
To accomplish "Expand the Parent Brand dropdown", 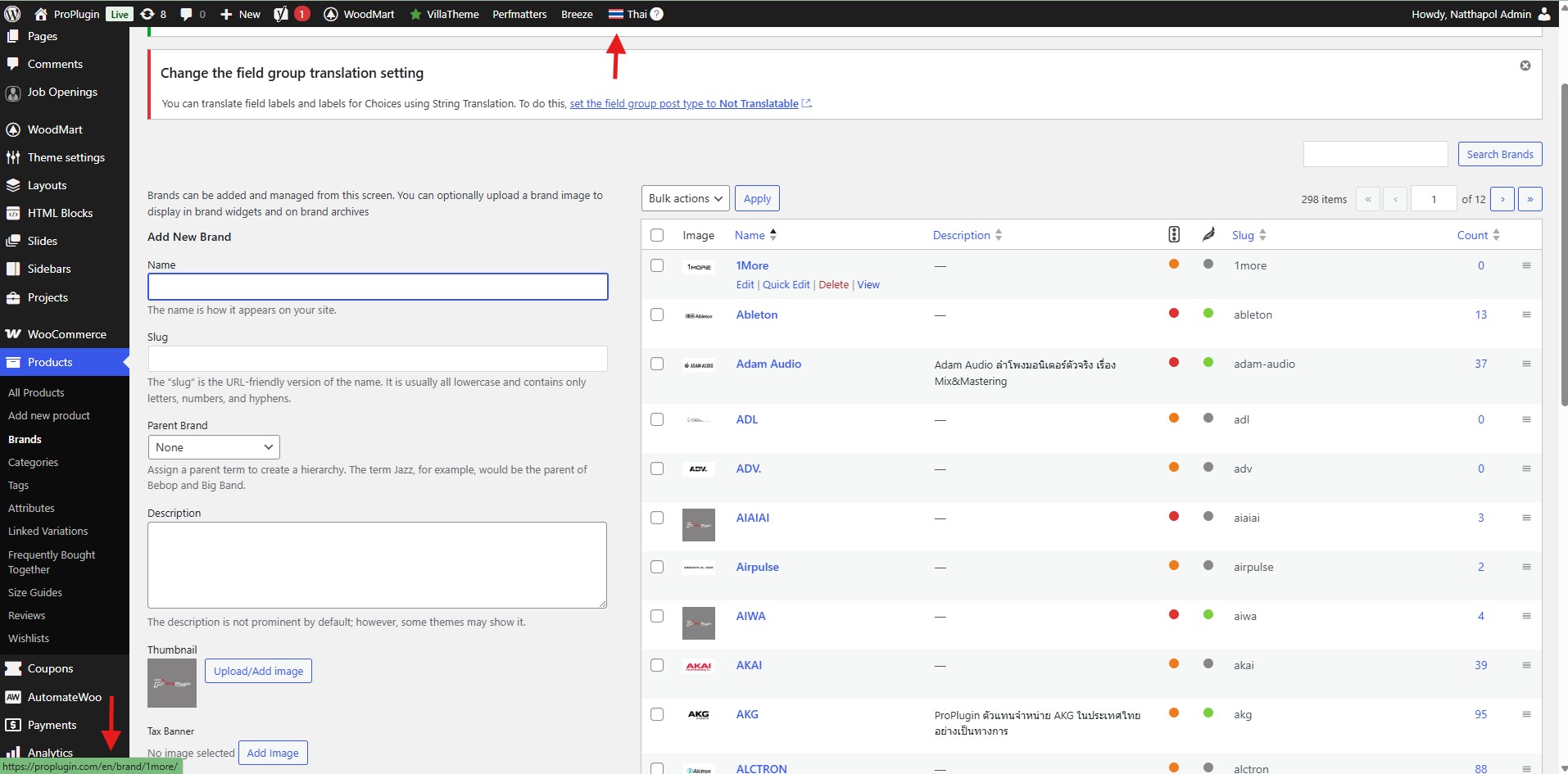I will click(x=214, y=447).
